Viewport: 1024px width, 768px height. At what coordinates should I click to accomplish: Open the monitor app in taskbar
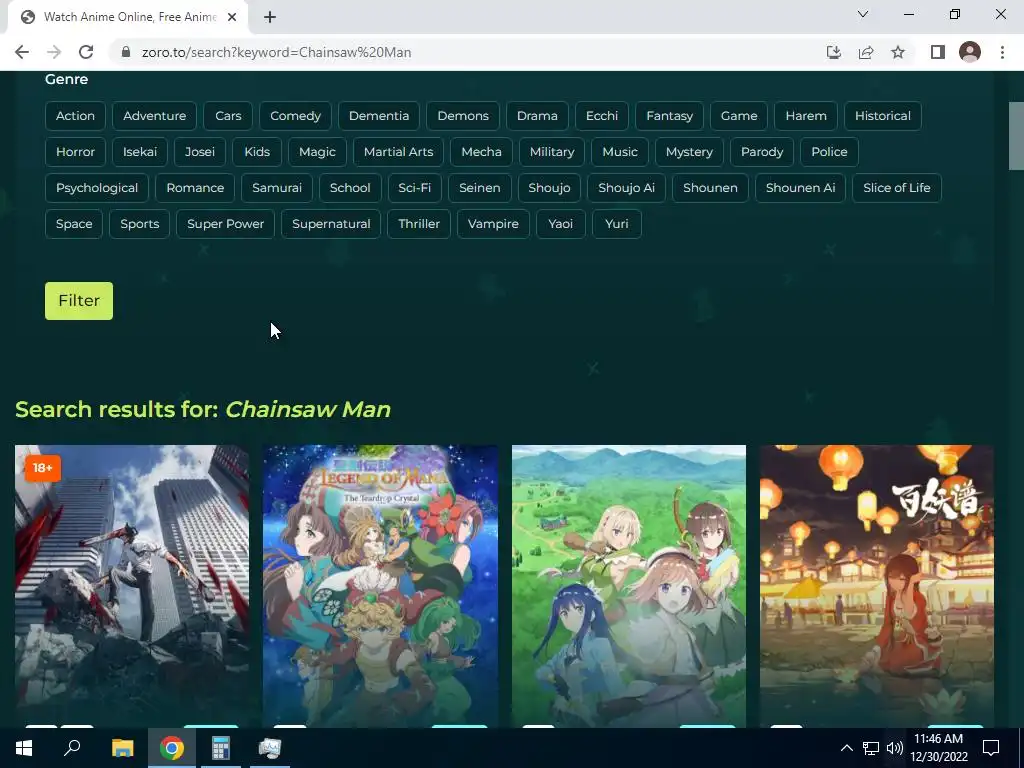[x=270, y=748]
